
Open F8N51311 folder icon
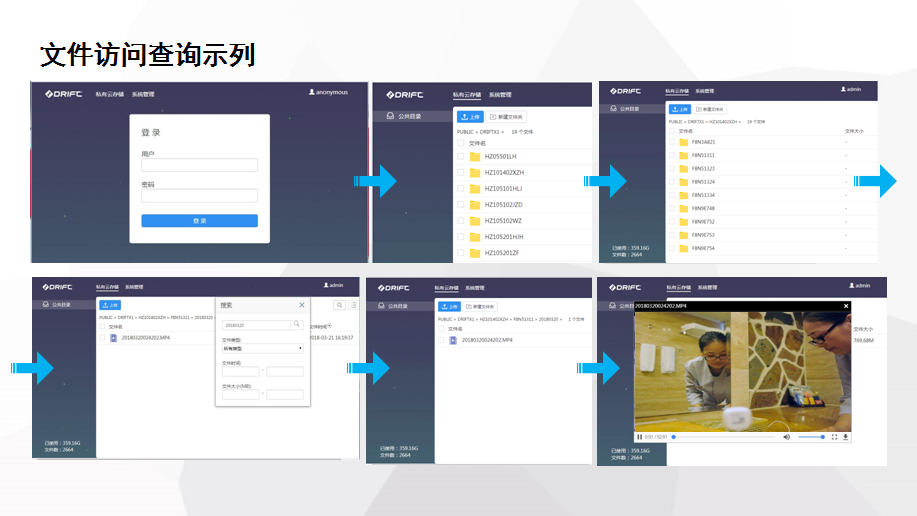[683, 156]
